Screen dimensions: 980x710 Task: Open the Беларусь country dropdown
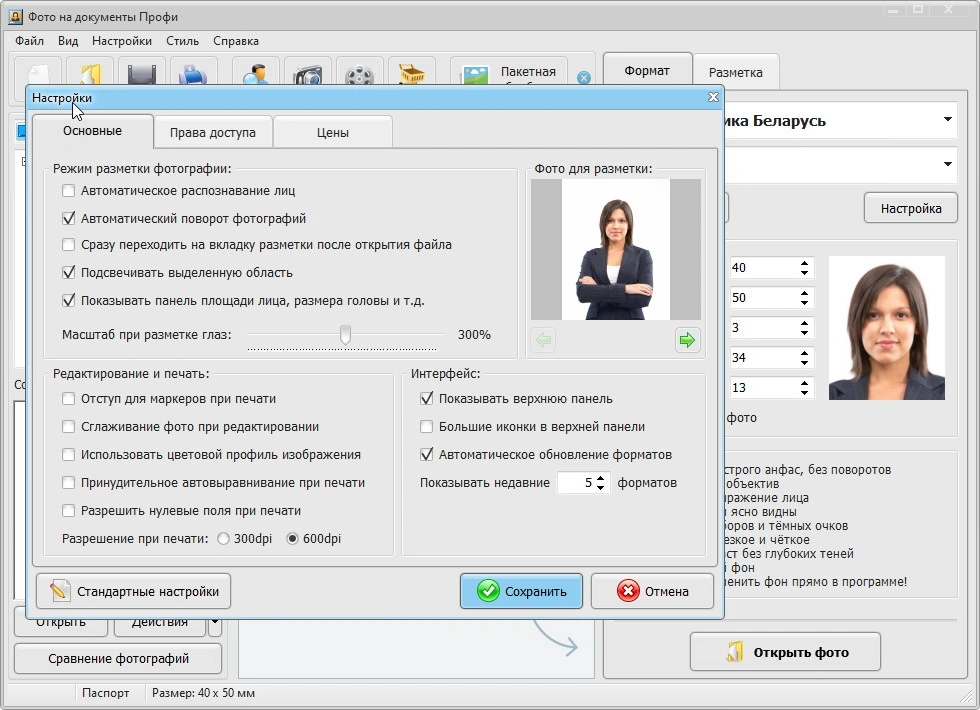tap(948, 119)
